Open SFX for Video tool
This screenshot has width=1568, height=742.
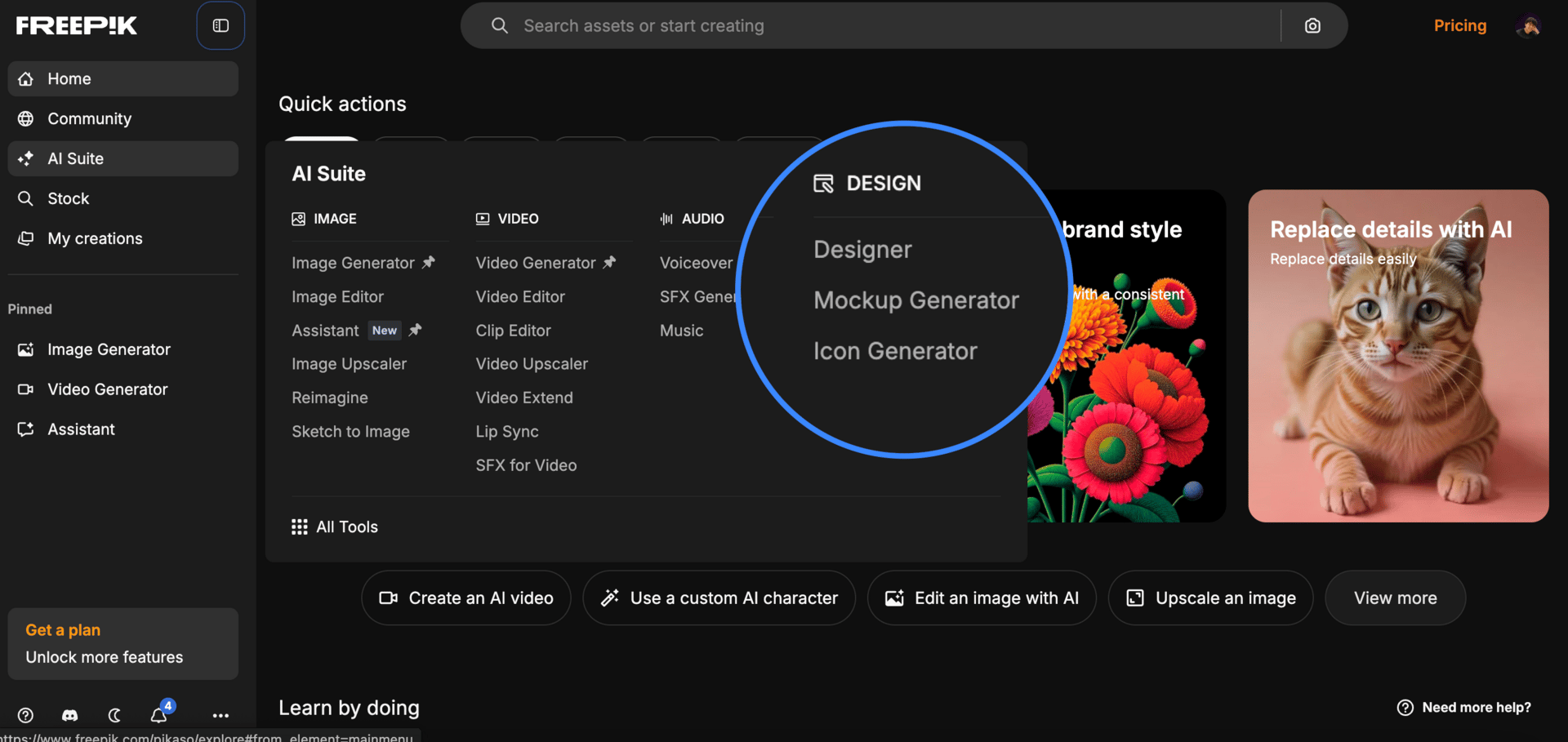coord(526,465)
